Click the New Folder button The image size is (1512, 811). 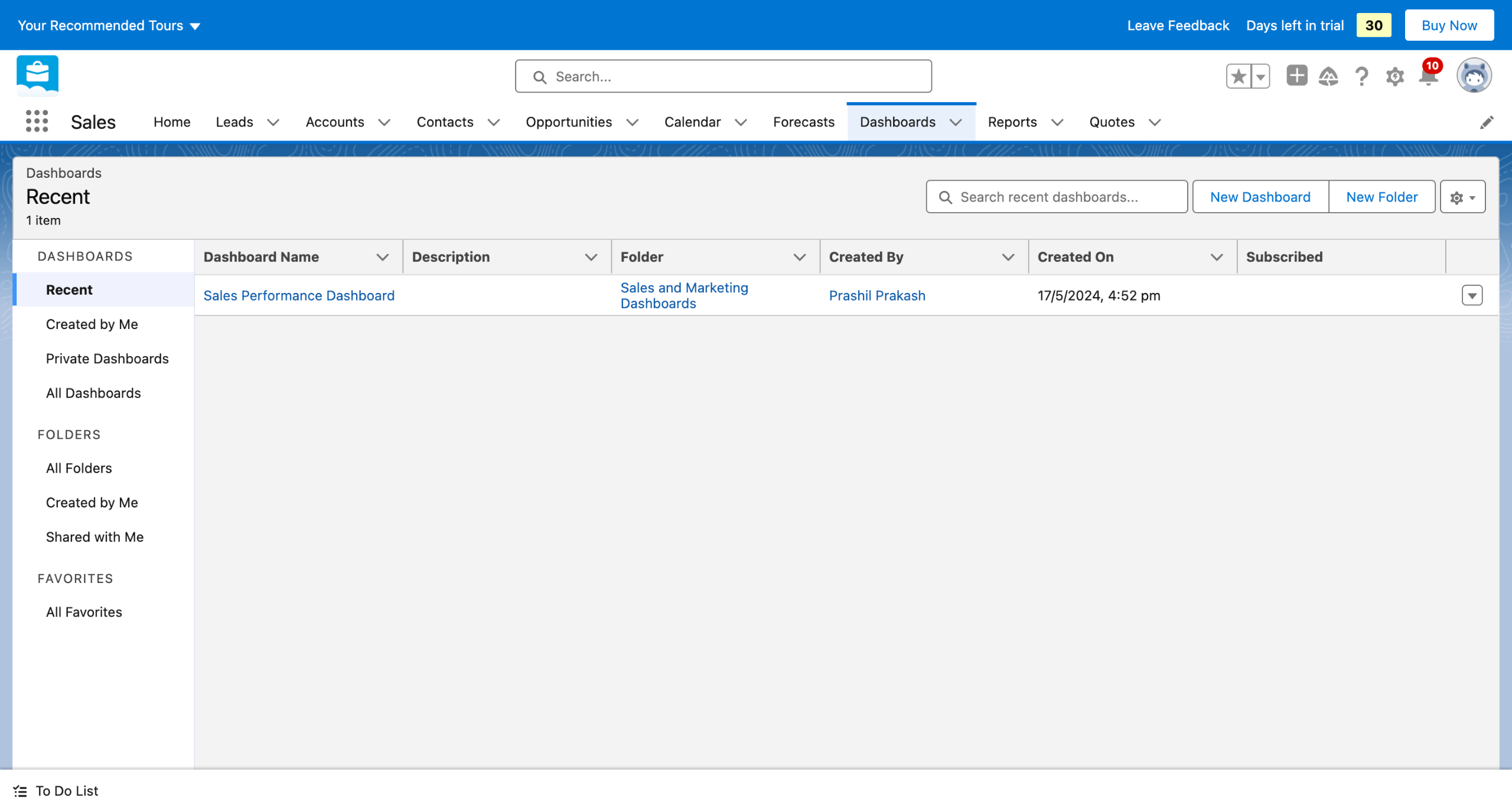coord(1382,197)
